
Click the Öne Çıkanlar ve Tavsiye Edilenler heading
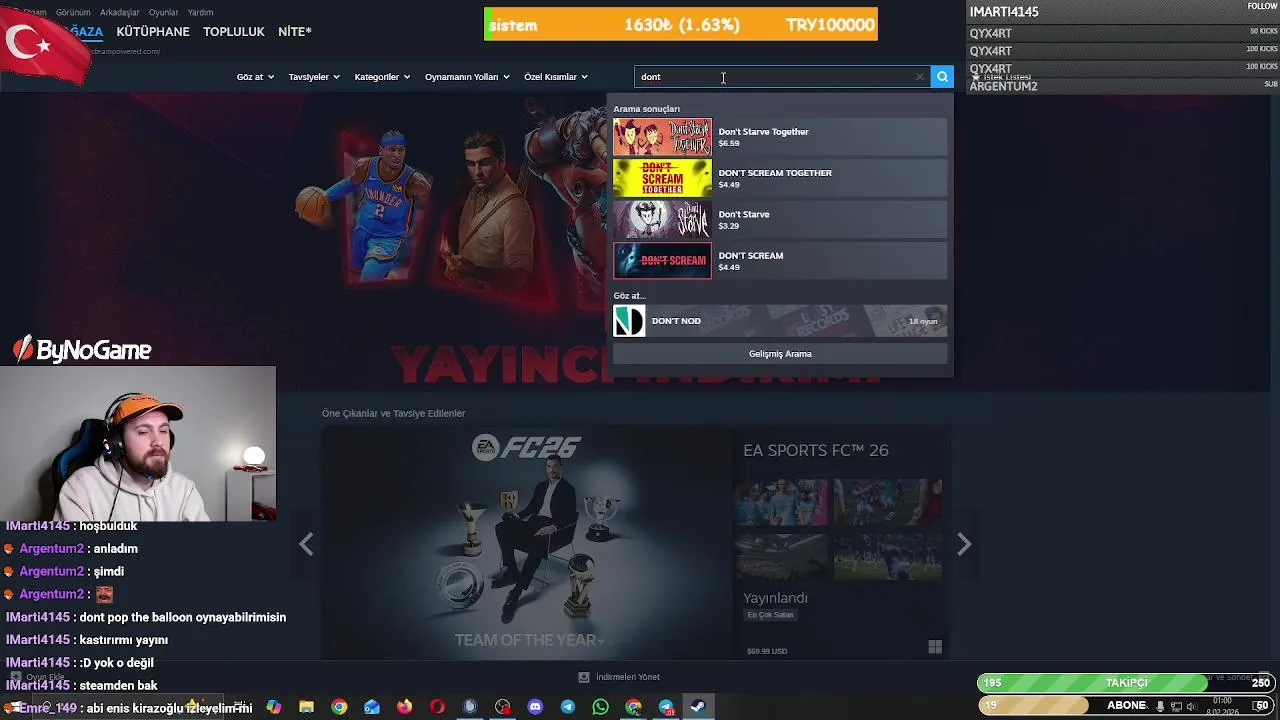coord(393,413)
